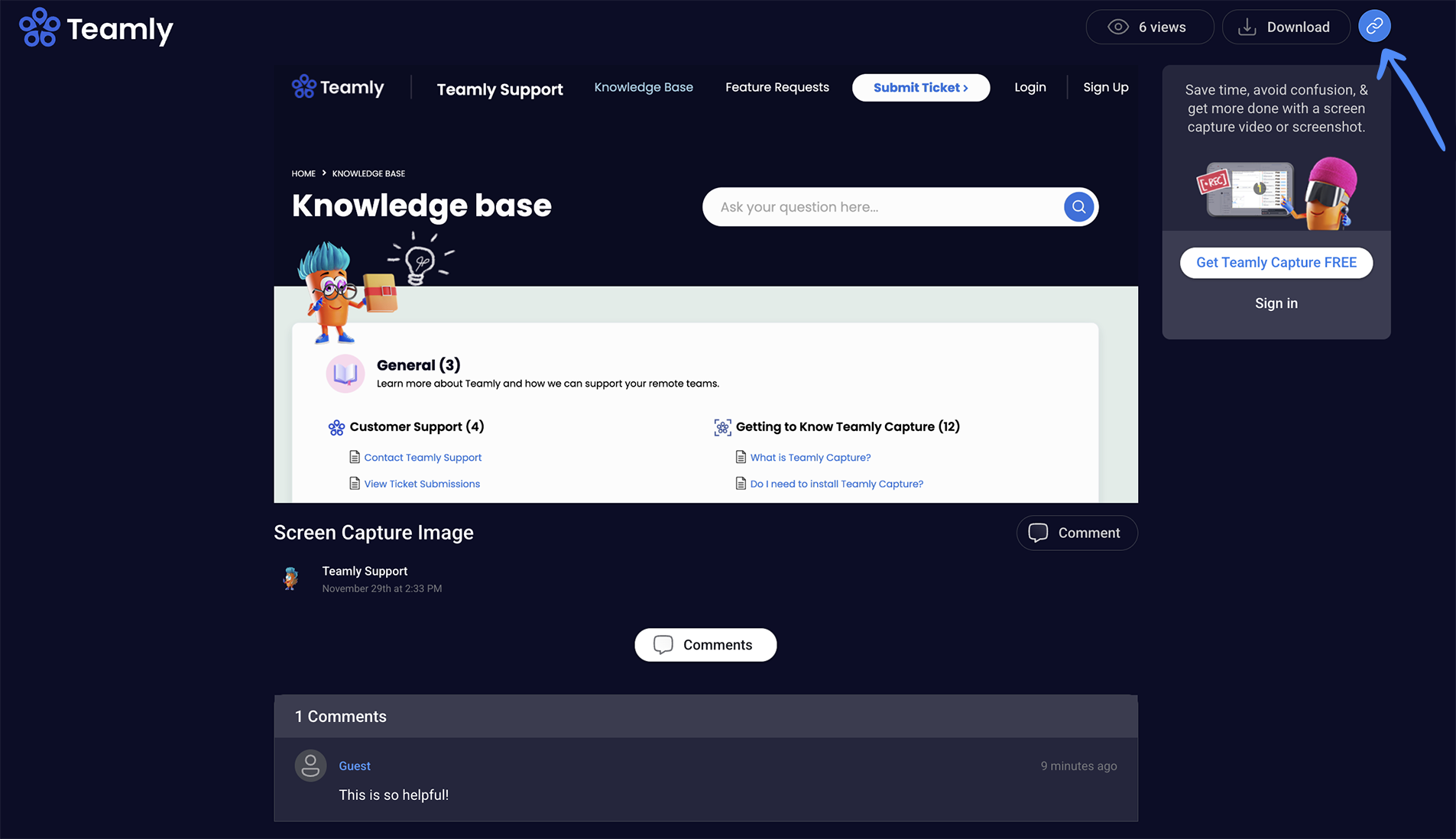
Task: Open Knowledge Base nav item
Action: (644, 87)
